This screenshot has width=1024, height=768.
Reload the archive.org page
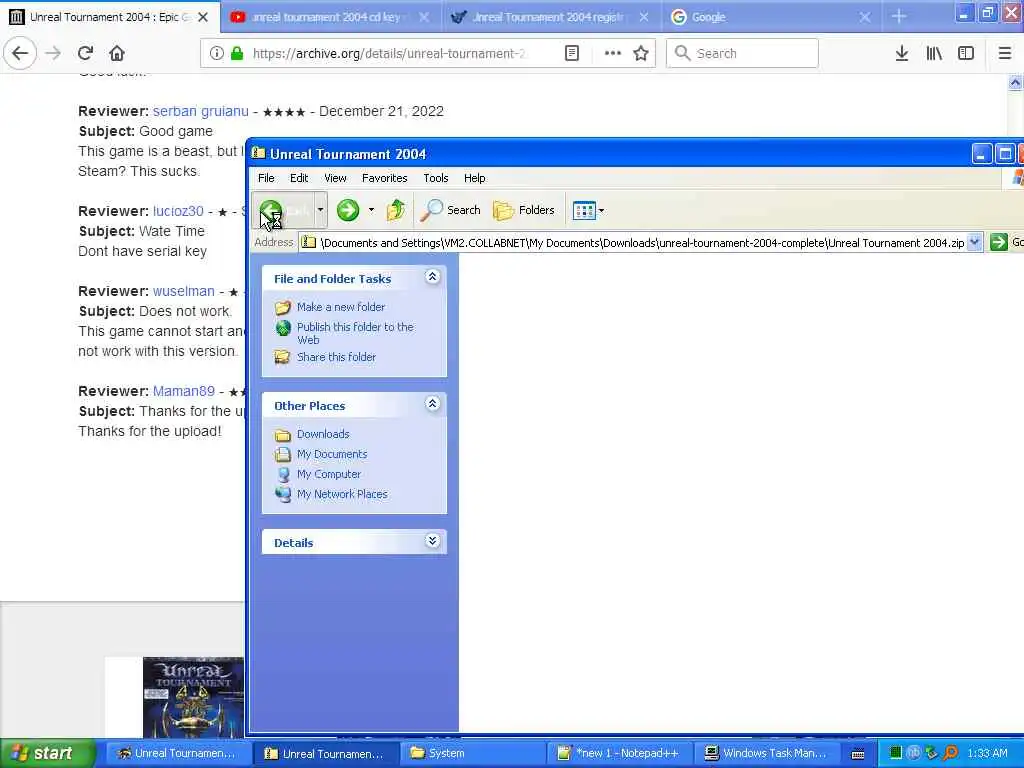[x=85, y=53]
